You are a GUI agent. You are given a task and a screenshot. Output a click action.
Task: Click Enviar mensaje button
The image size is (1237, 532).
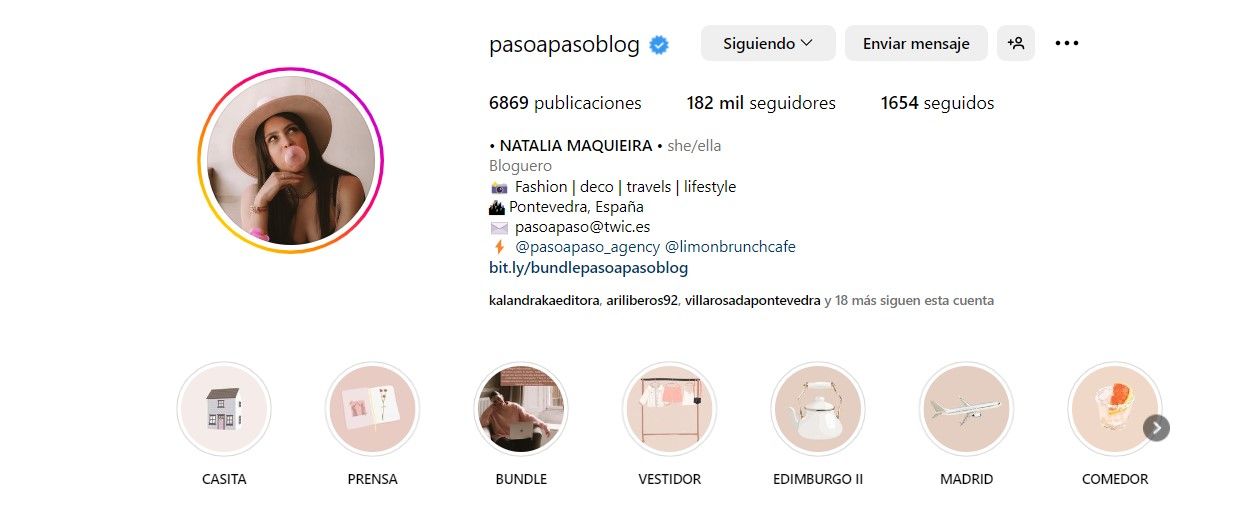916,43
